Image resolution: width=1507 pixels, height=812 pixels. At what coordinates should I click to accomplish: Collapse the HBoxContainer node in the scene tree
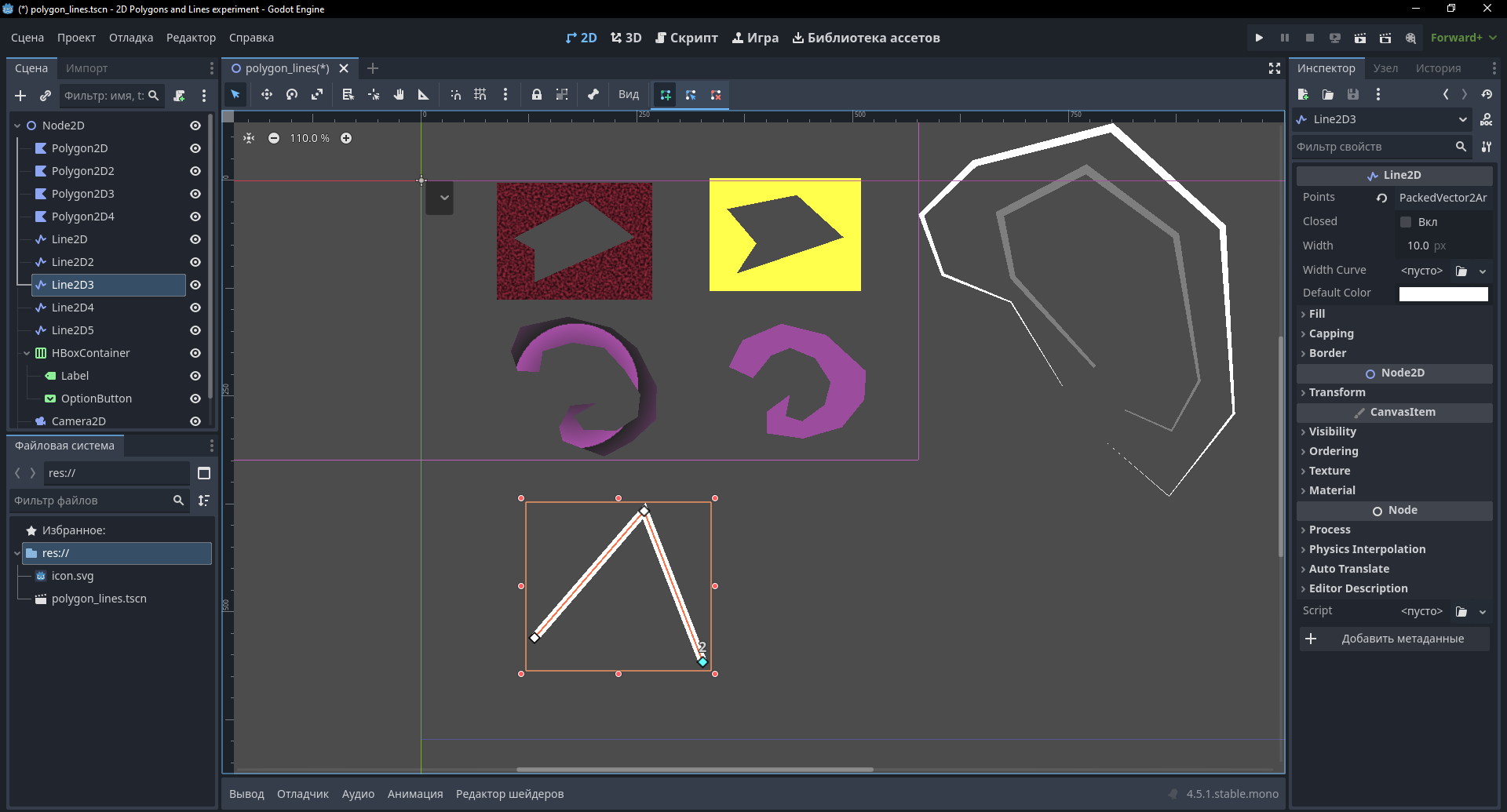coord(27,353)
